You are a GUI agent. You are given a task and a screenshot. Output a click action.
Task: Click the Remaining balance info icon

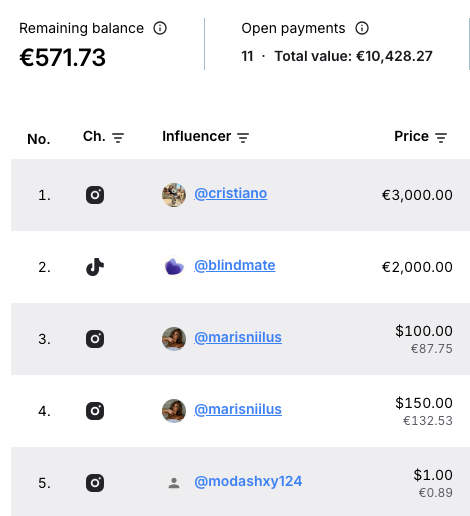pos(160,28)
